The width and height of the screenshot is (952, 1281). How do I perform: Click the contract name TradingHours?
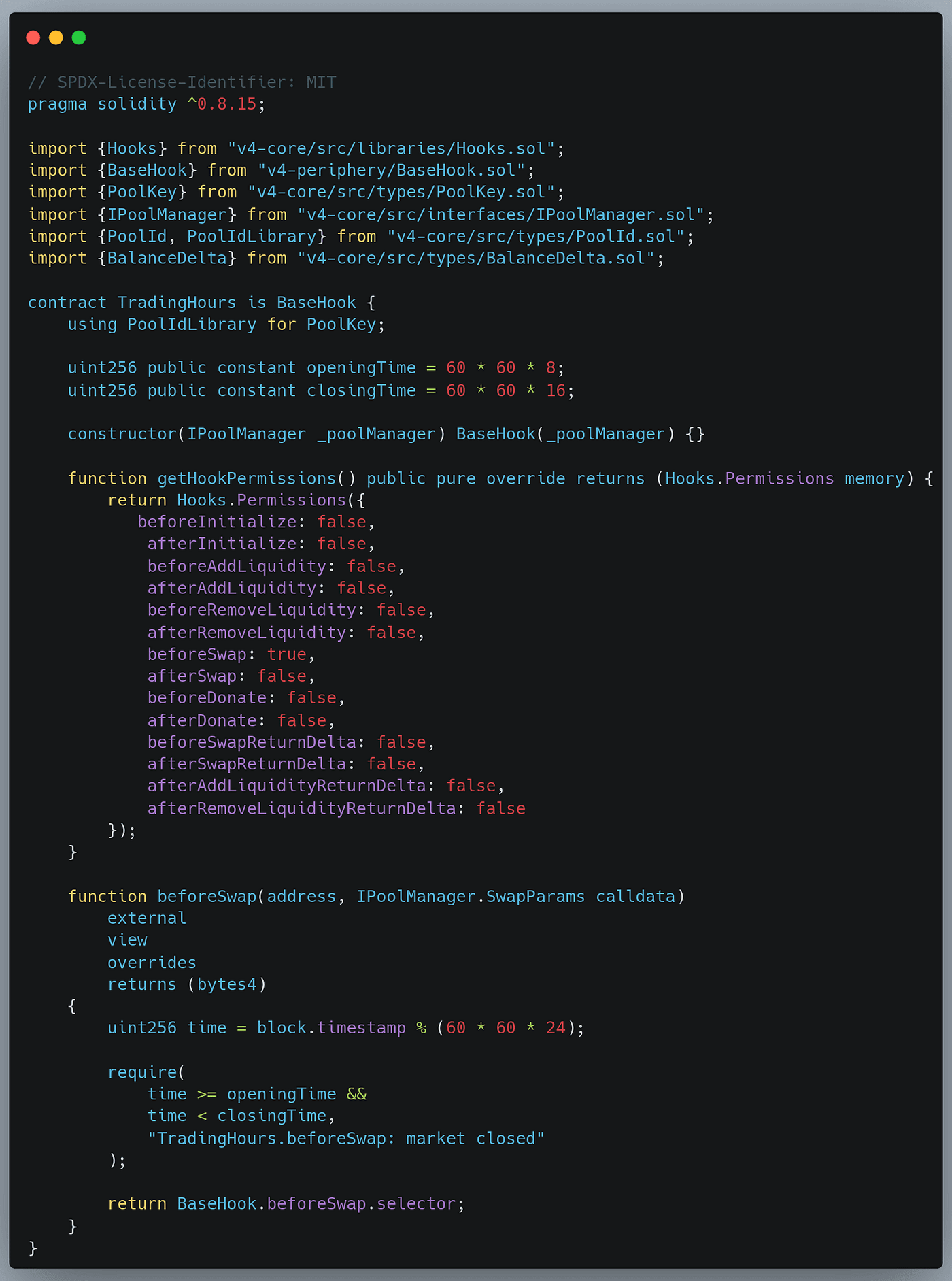coord(177,303)
